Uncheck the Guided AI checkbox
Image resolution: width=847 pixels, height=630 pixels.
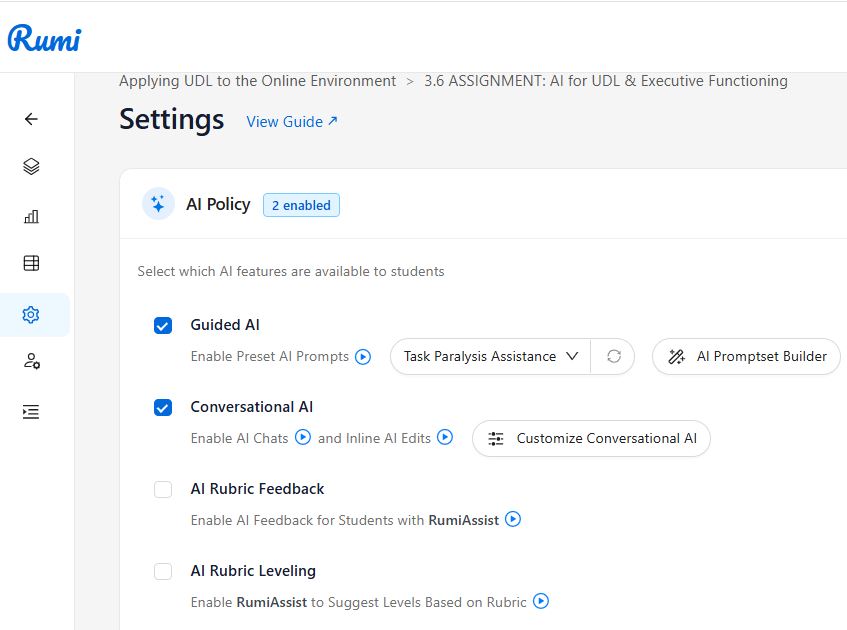tap(163, 325)
